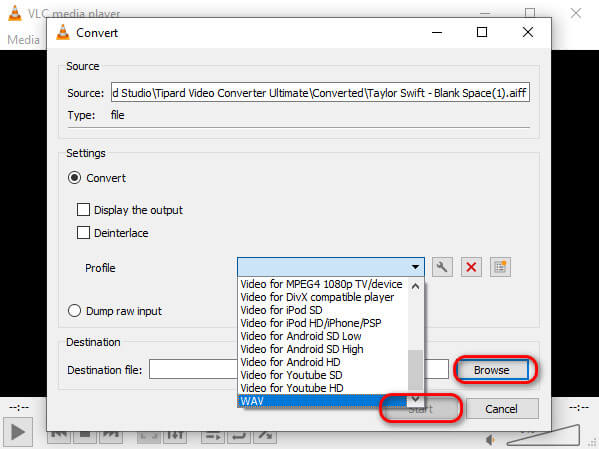Toggle the Deinterlace checkbox
This screenshot has height=449, width=599.
coord(83,233)
